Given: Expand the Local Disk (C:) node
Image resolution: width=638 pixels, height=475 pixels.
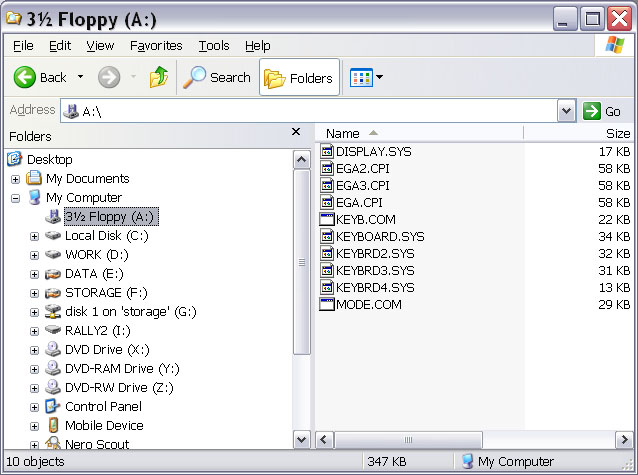Looking at the screenshot, I should pyautogui.click(x=35, y=236).
